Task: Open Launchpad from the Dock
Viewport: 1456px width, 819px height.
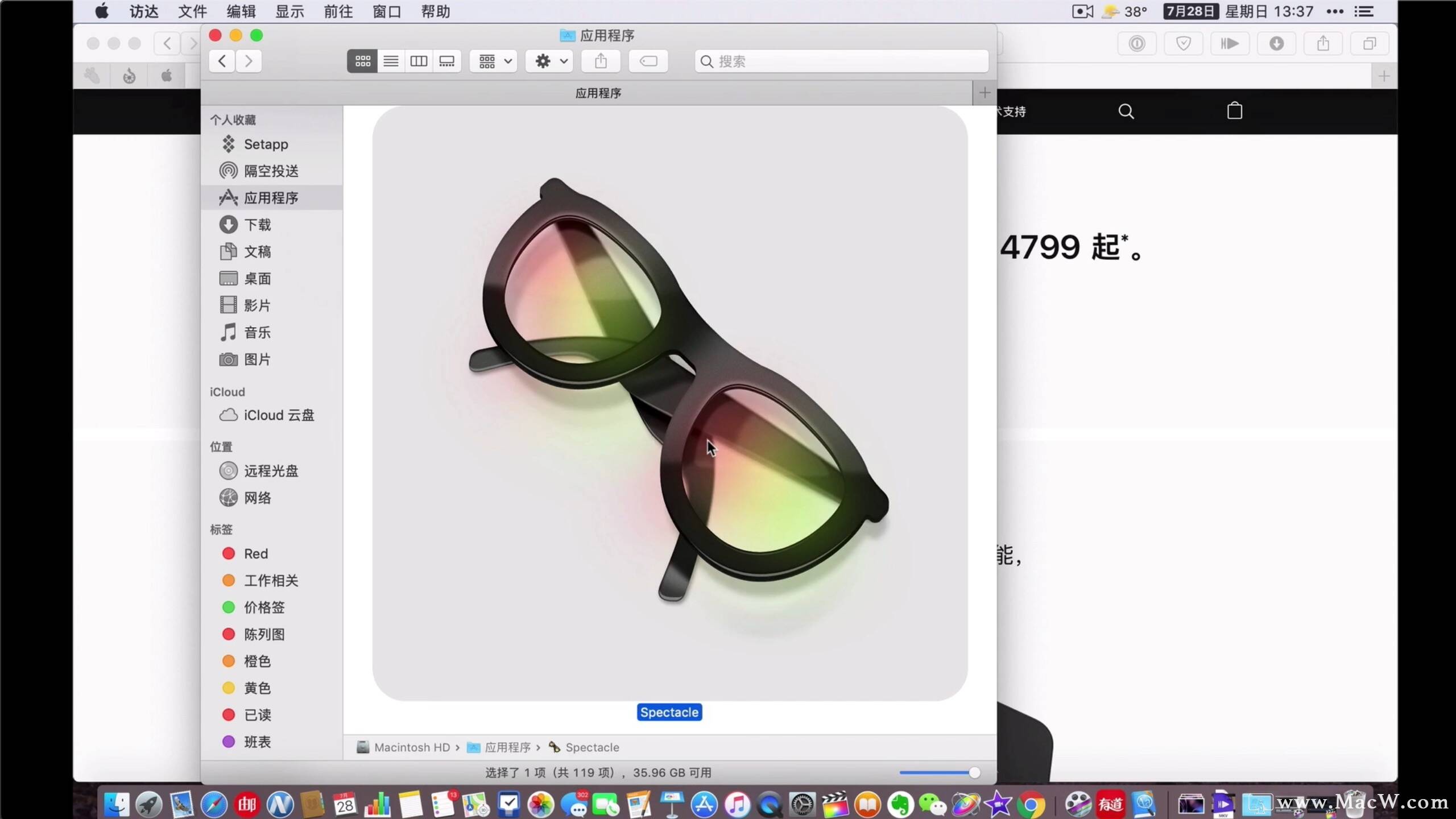Action: (x=149, y=804)
